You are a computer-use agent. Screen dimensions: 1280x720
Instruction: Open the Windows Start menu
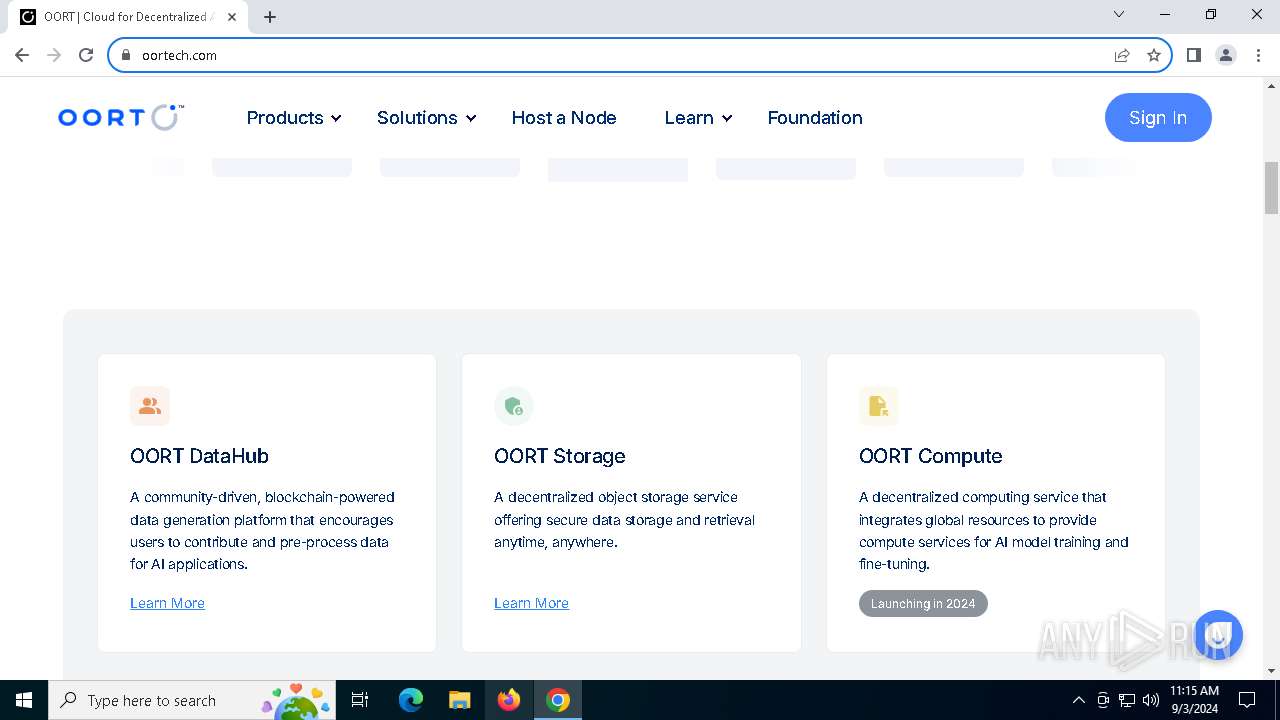click(x=24, y=700)
